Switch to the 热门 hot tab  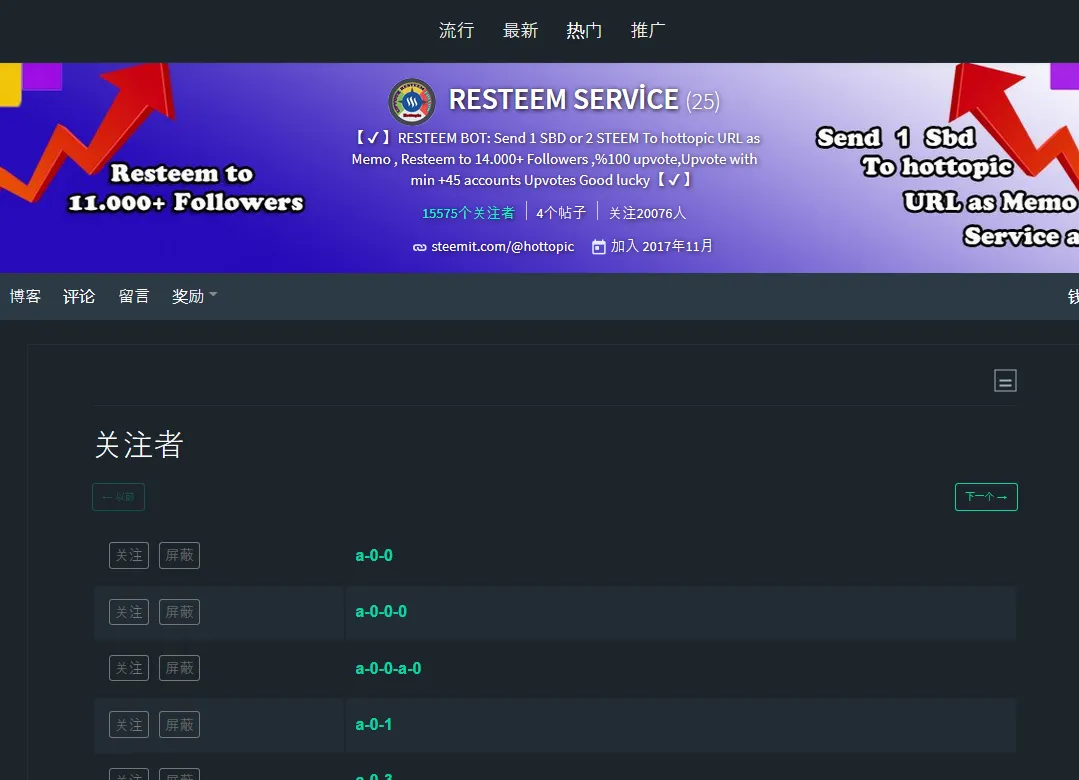point(584,30)
